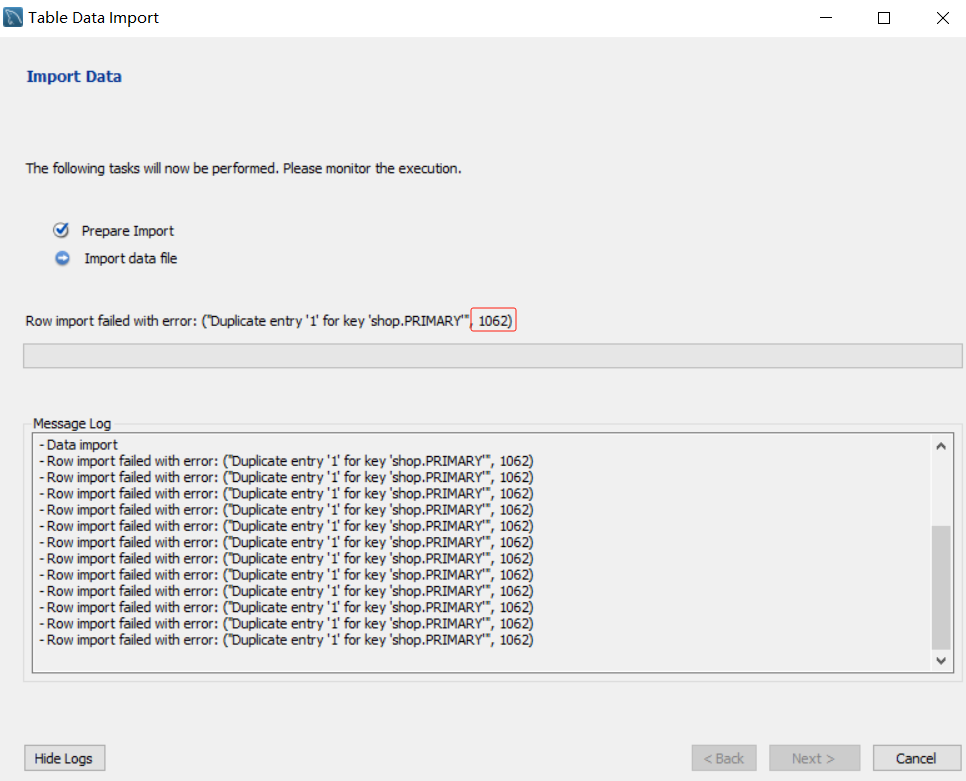Screen dimensions: 966x781
Task: Click the import progress bar
Action: click(x=492, y=356)
